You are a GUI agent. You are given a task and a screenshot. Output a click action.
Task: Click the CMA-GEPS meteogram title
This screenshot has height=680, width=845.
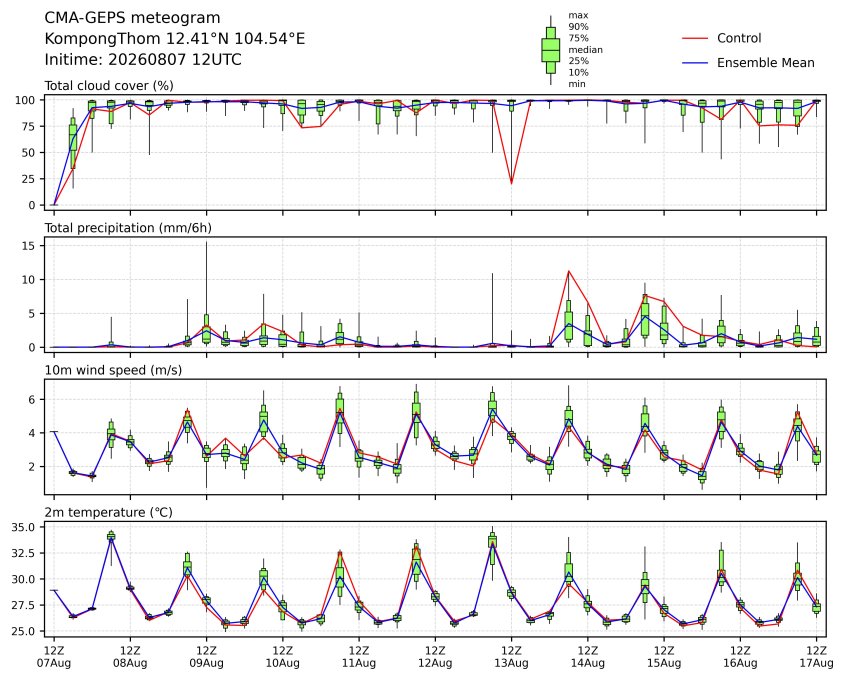[x=132, y=18]
